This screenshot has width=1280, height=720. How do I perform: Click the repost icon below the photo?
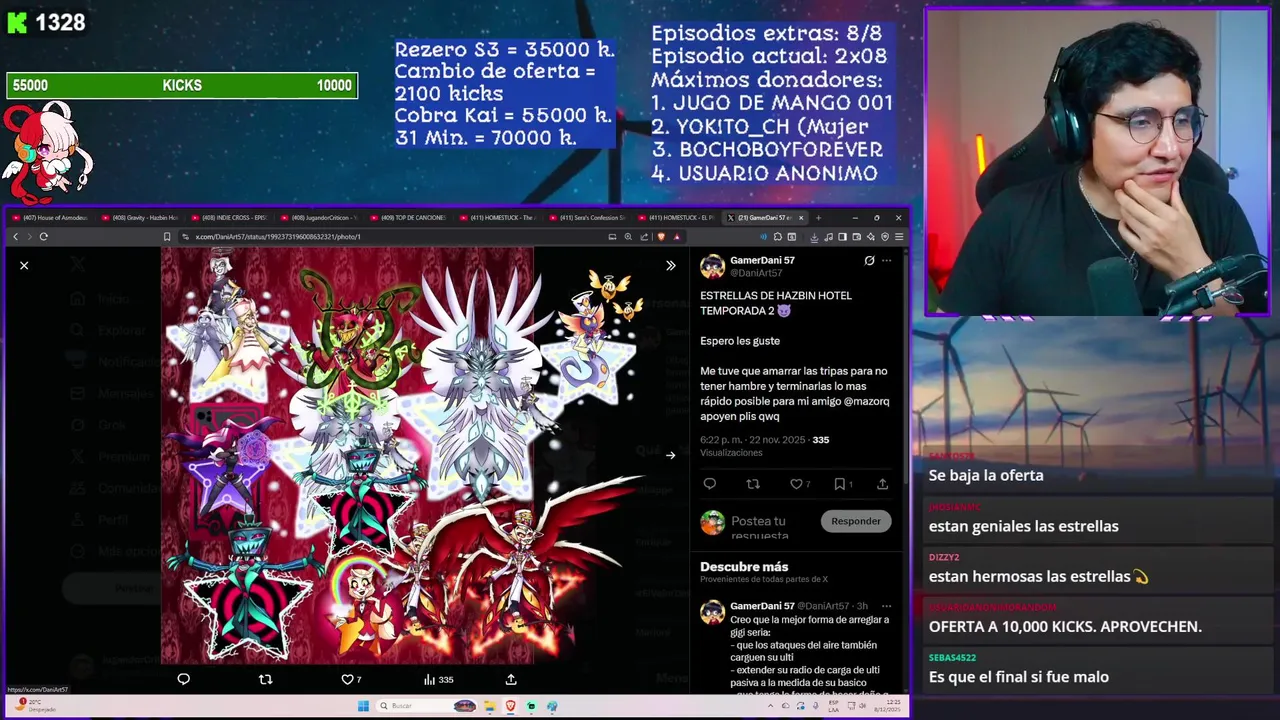click(265, 679)
